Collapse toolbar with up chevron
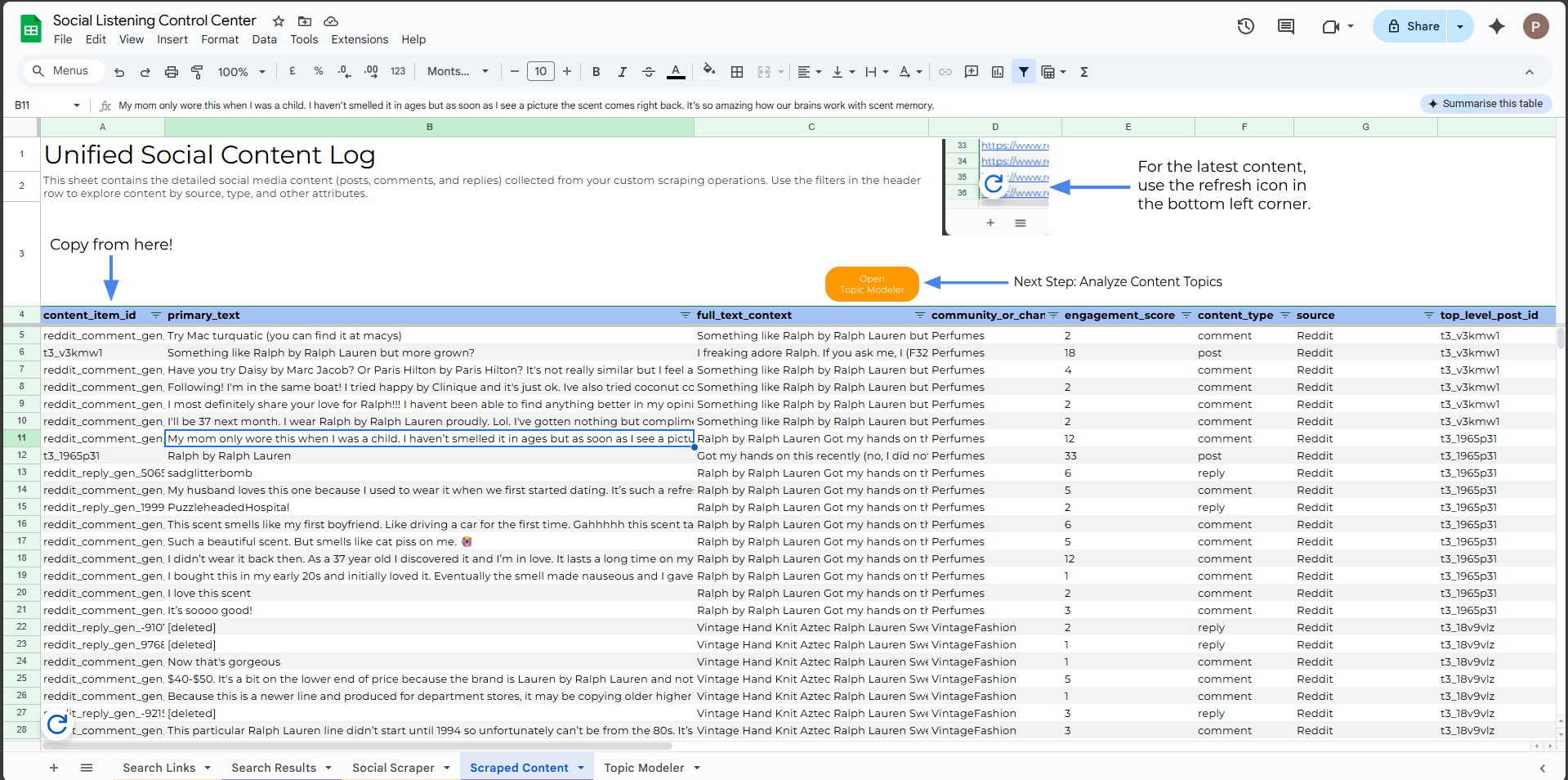1568x780 pixels. point(1530,72)
